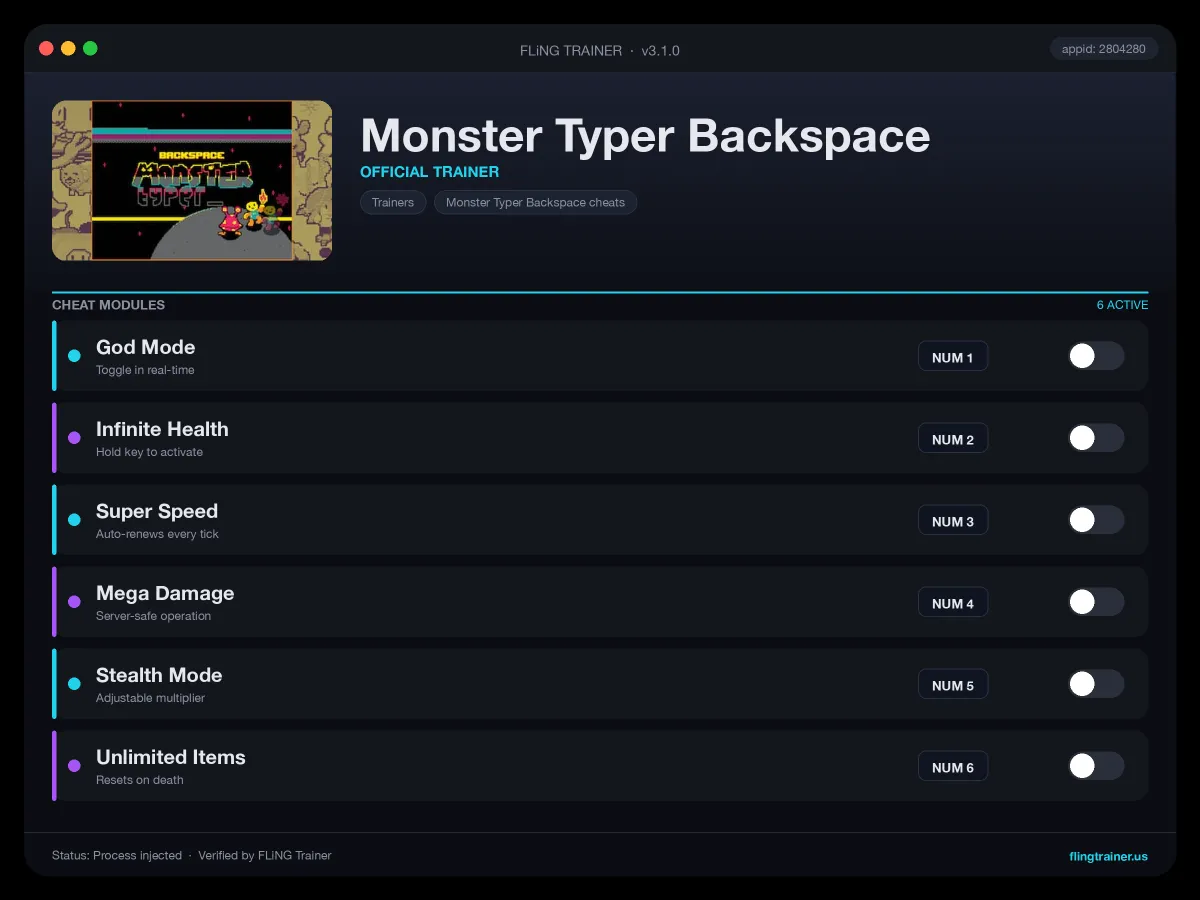Click the cyan dot beside Super Speed

(x=74, y=520)
